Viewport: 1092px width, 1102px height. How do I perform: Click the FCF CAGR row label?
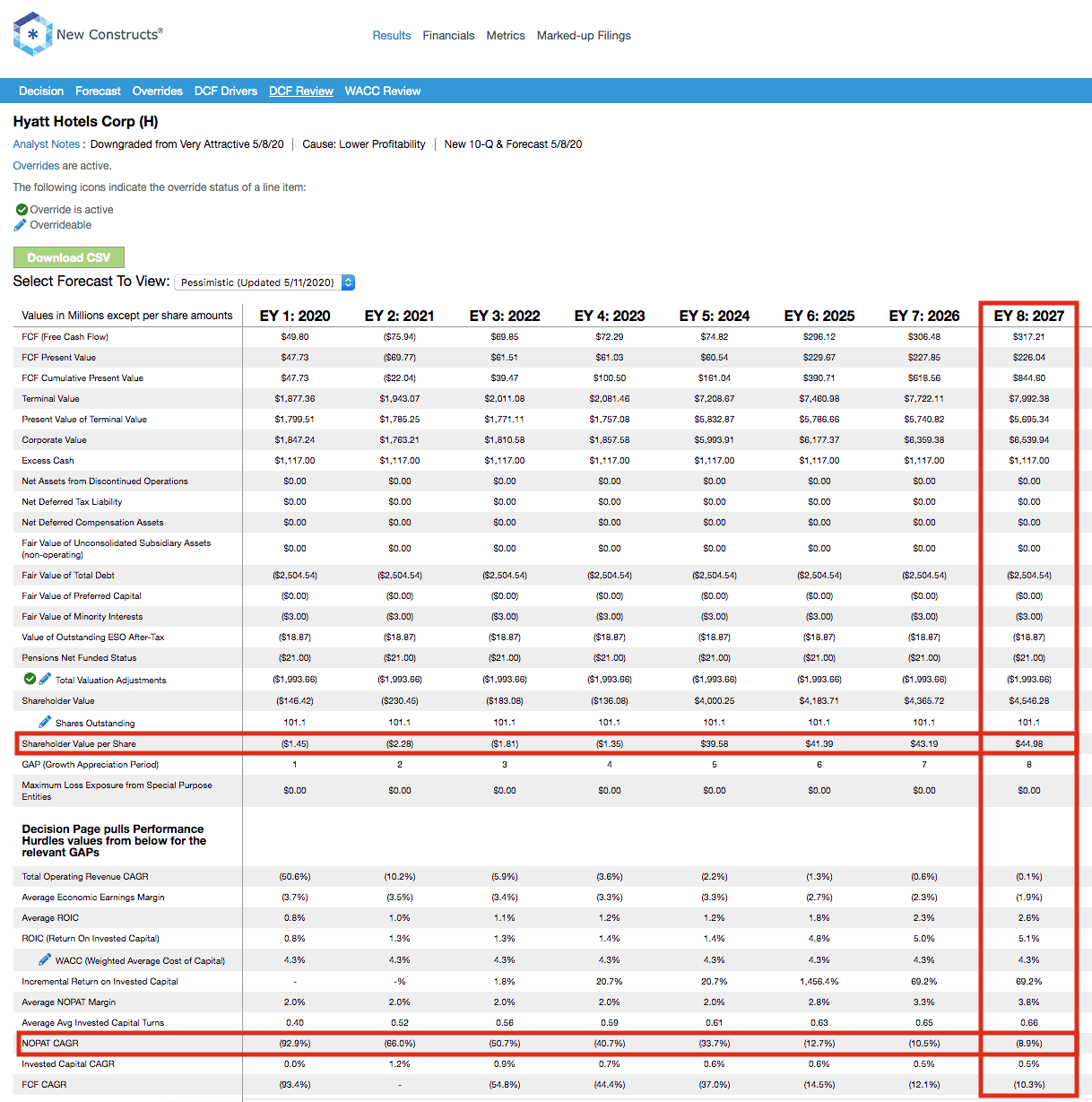click(45, 1085)
